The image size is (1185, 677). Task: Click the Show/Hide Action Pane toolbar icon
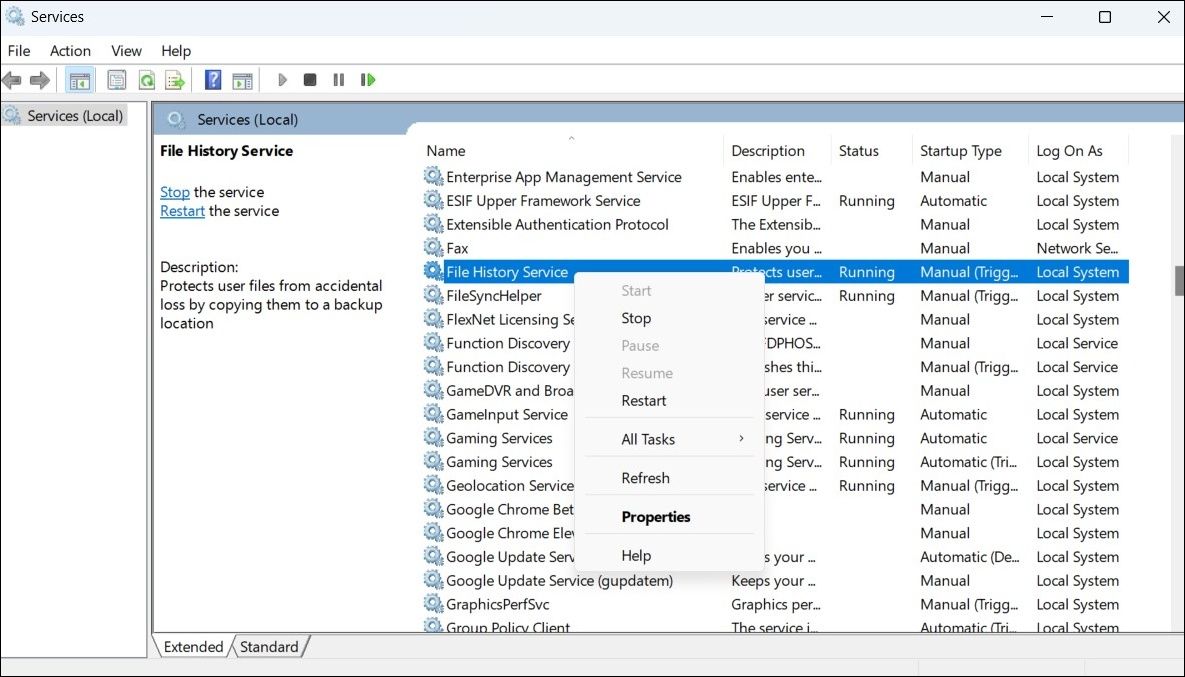pyautogui.click(x=242, y=79)
